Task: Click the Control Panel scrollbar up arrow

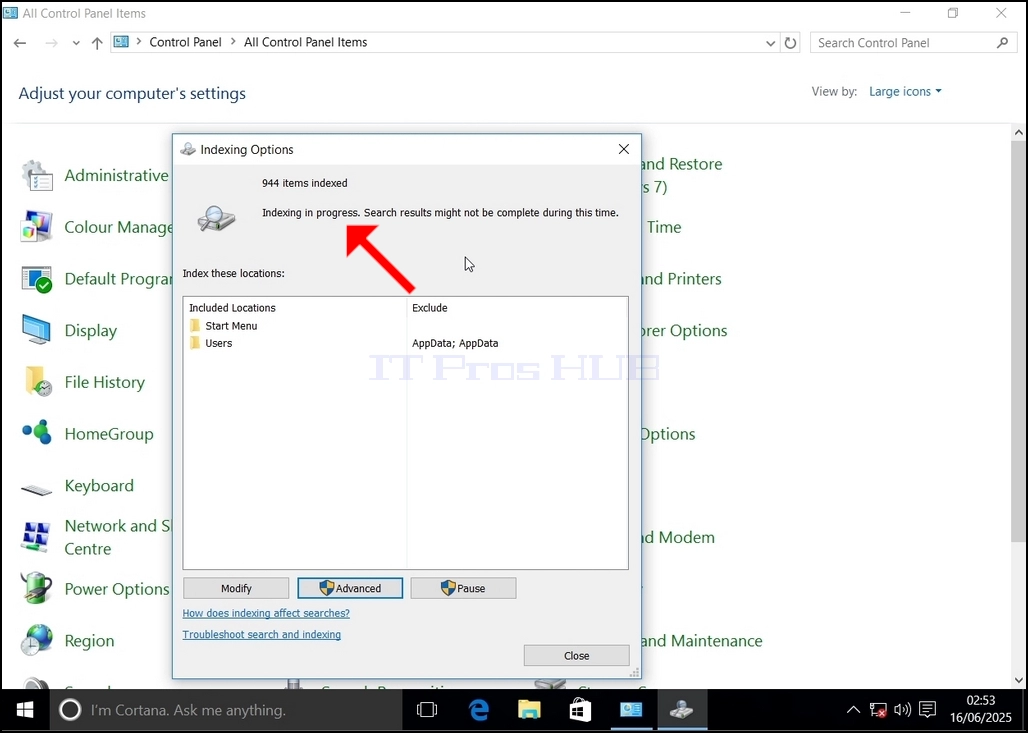Action: point(1019,132)
